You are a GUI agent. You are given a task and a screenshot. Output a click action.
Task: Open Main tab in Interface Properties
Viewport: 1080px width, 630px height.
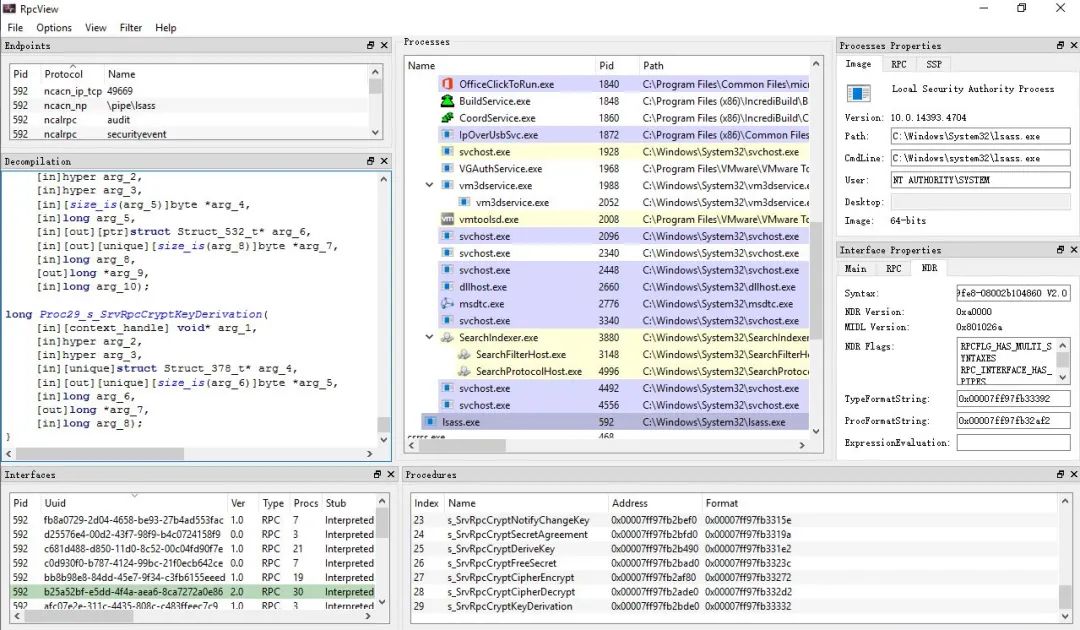856,268
